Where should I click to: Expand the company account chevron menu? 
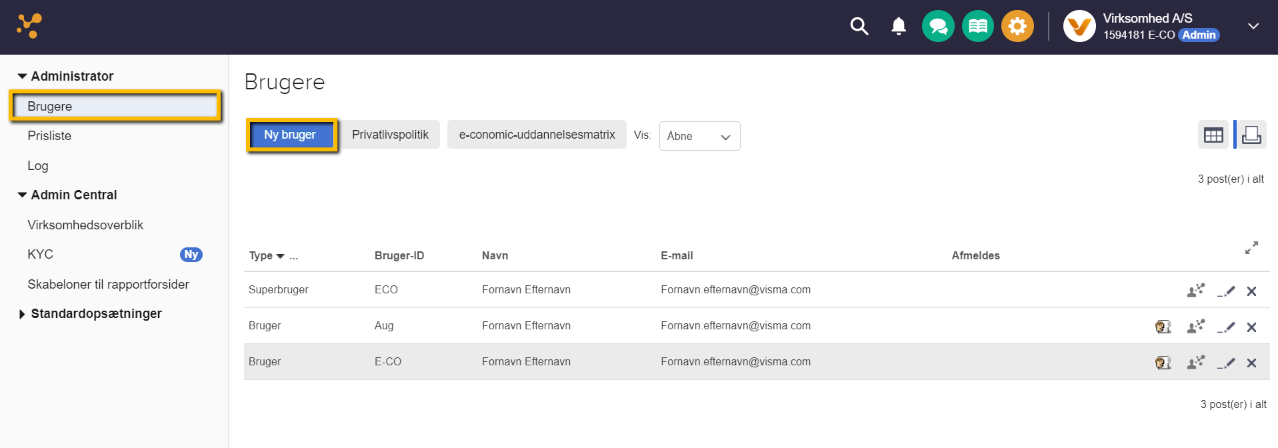tap(1253, 27)
